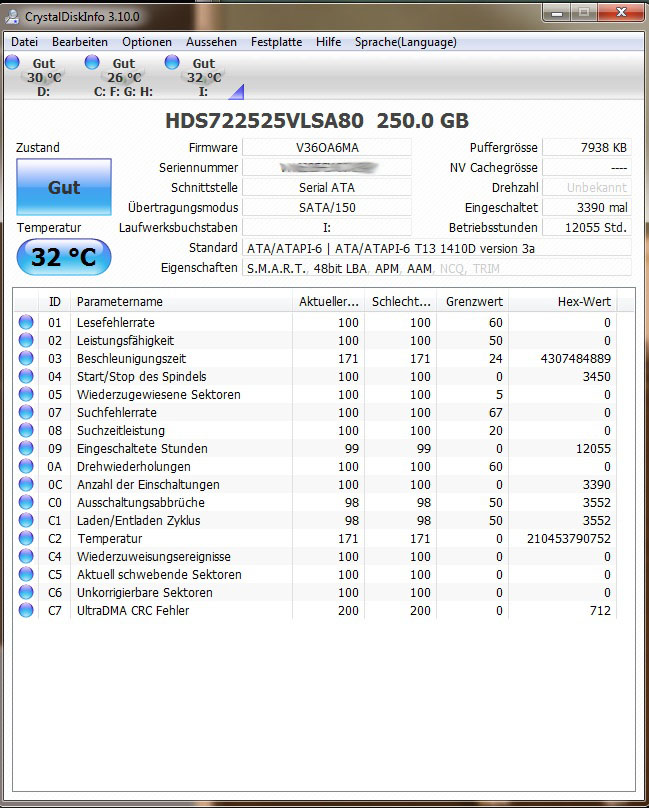Click the Eigenschaften features field
Viewport: 649px width, 808px height.
437,268
